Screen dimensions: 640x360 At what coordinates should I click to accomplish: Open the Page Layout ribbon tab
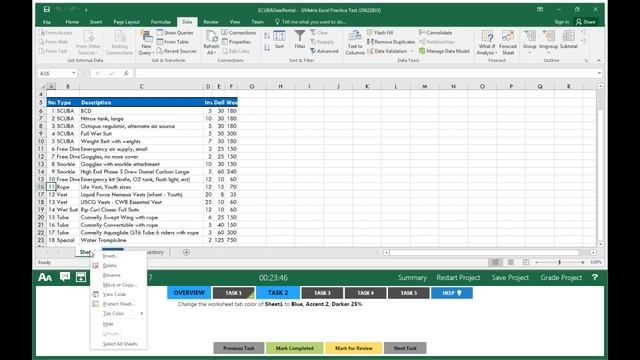[x=126, y=22]
